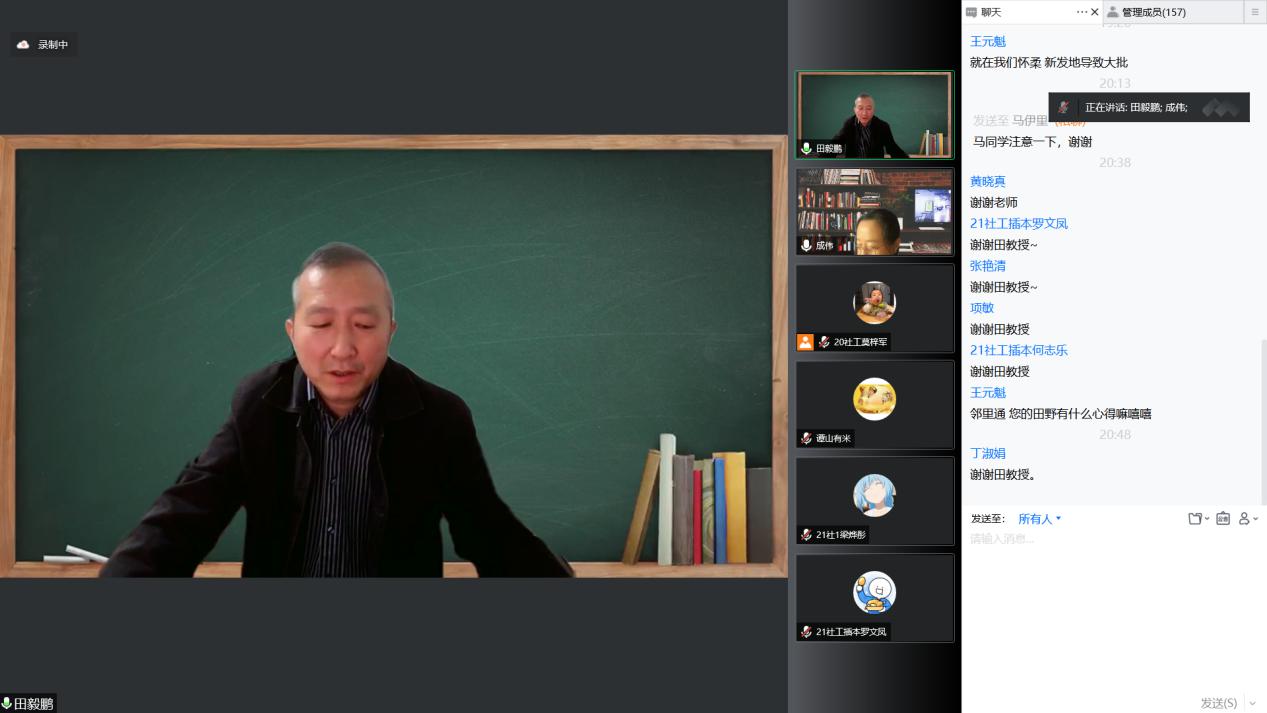Screen dimensions: 1267x713
Task: Click the muted mic icon in speaking banner
Action: (x=1064, y=107)
